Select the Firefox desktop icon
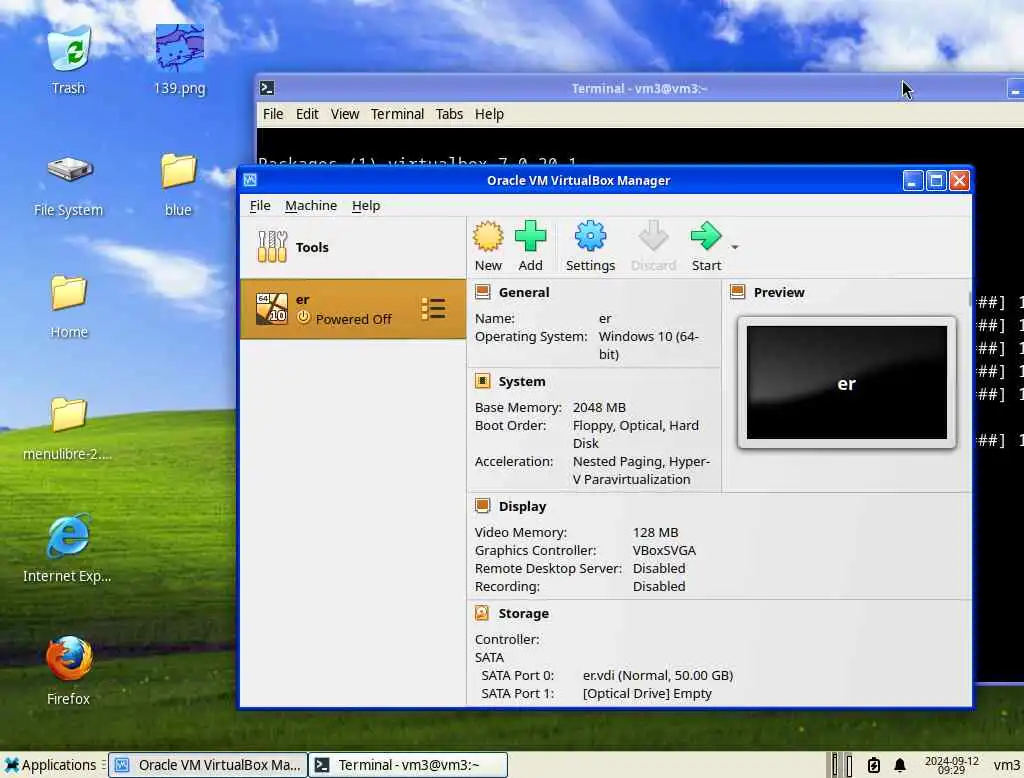Image resolution: width=1024 pixels, height=778 pixels. (x=69, y=670)
